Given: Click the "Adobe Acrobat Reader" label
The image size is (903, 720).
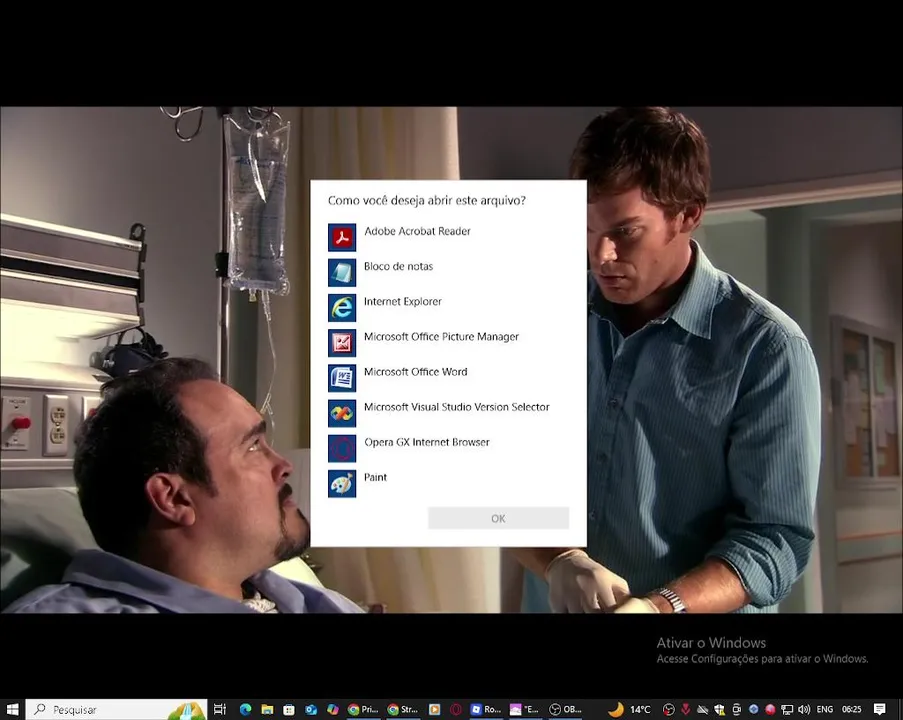Looking at the screenshot, I should (x=418, y=231).
